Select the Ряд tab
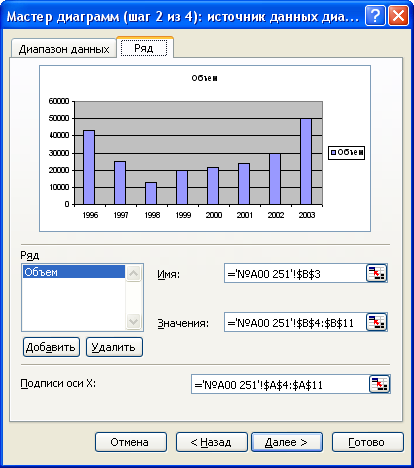Viewport: 414px width, 468px height. point(144,48)
